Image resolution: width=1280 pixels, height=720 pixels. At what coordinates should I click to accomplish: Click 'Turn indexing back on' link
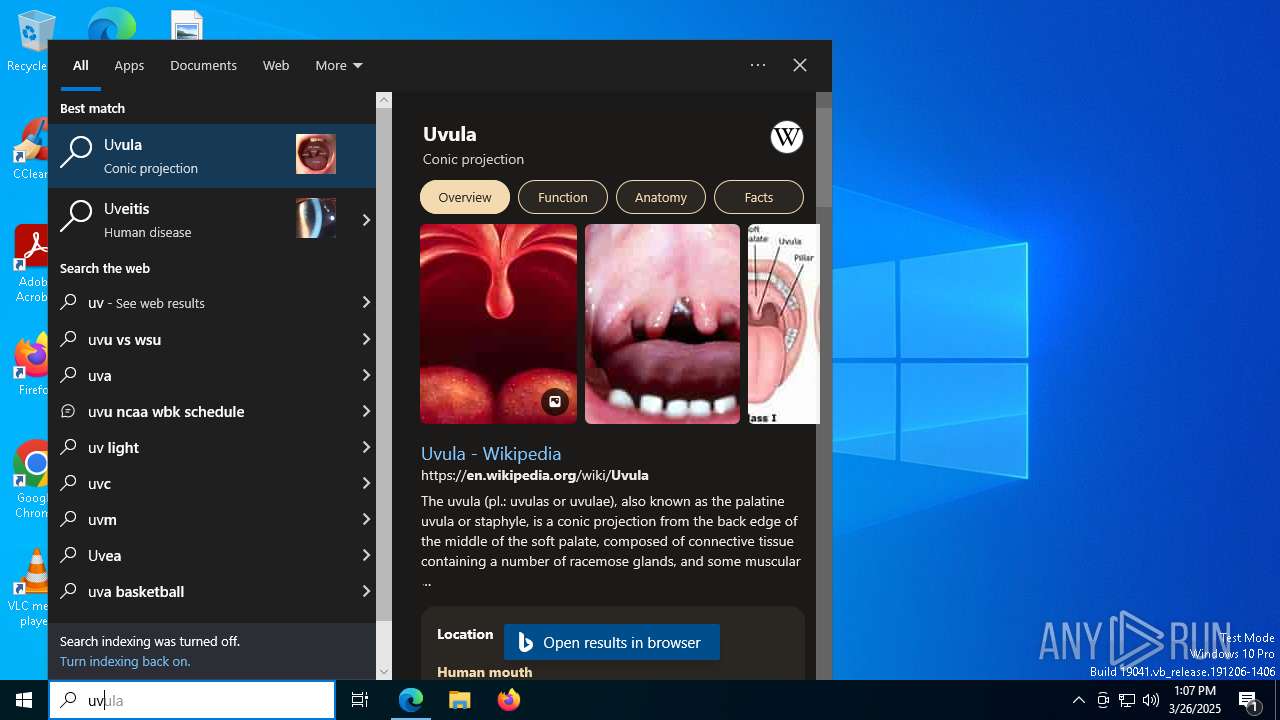point(125,661)
